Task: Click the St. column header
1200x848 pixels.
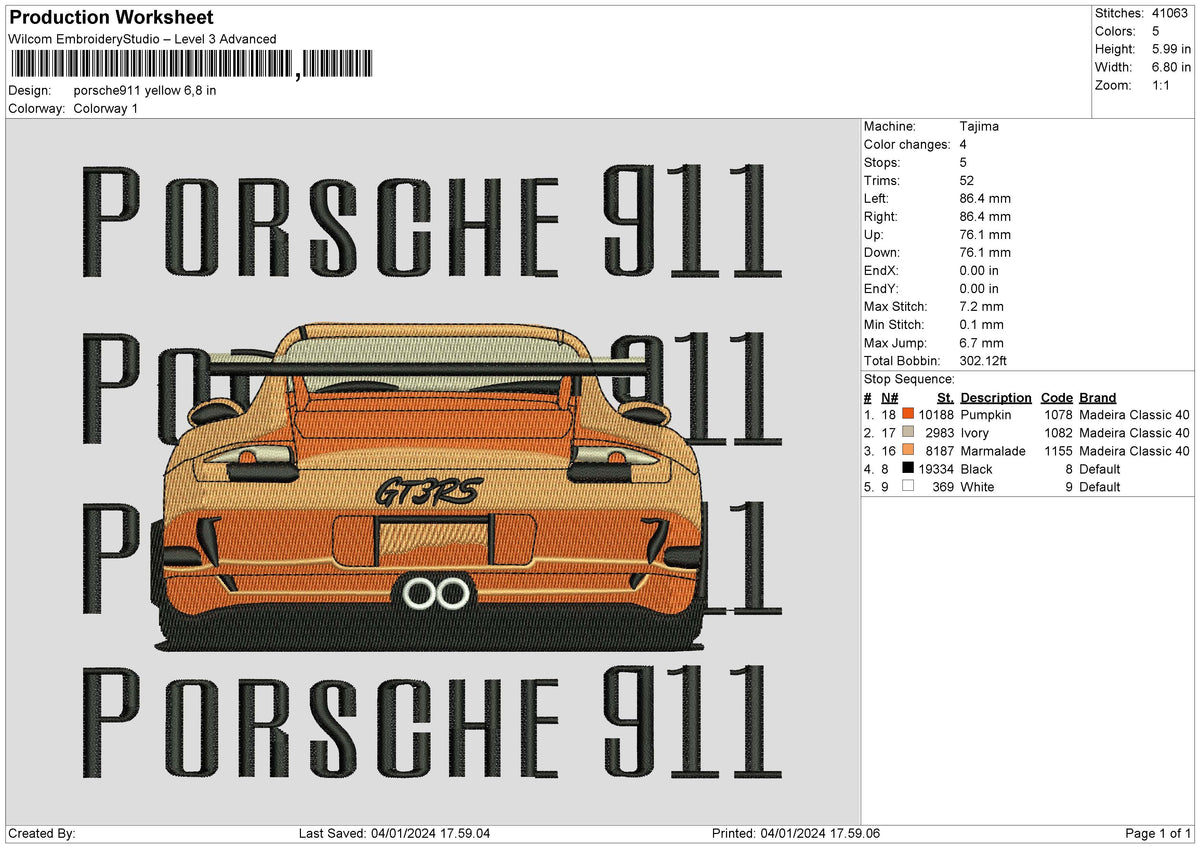Action: point(945,398)
